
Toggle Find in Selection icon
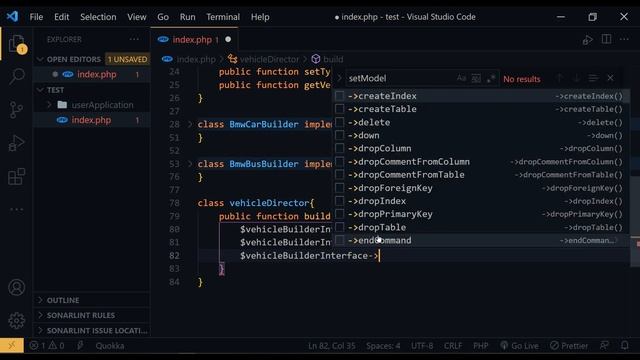(593, 78)
